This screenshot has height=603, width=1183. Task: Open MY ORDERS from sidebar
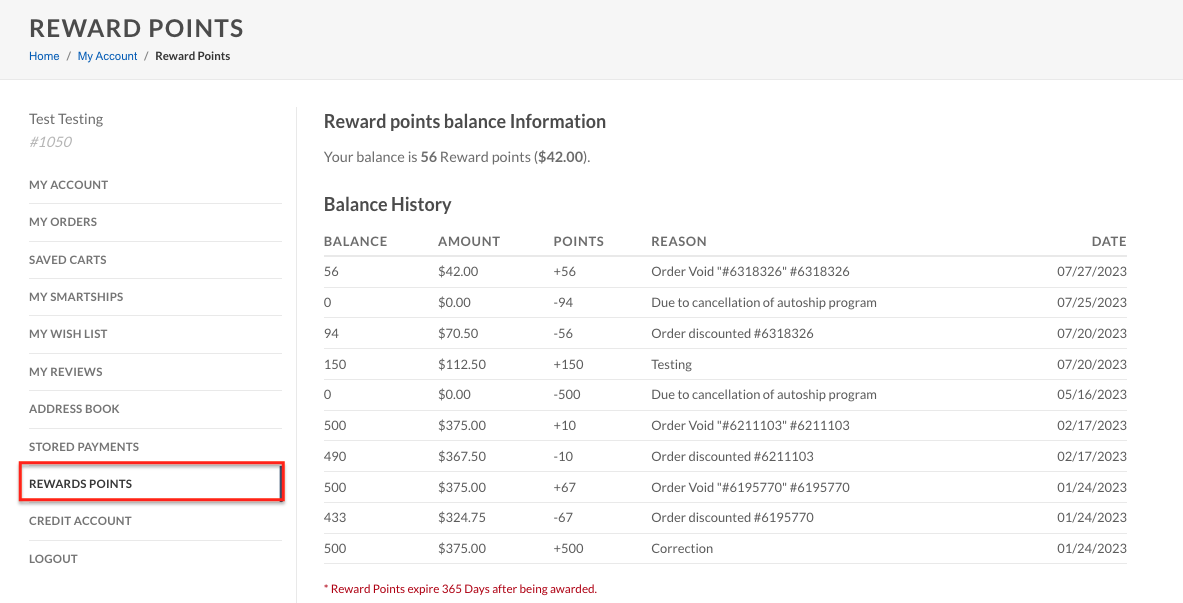(x=63, y=222)
